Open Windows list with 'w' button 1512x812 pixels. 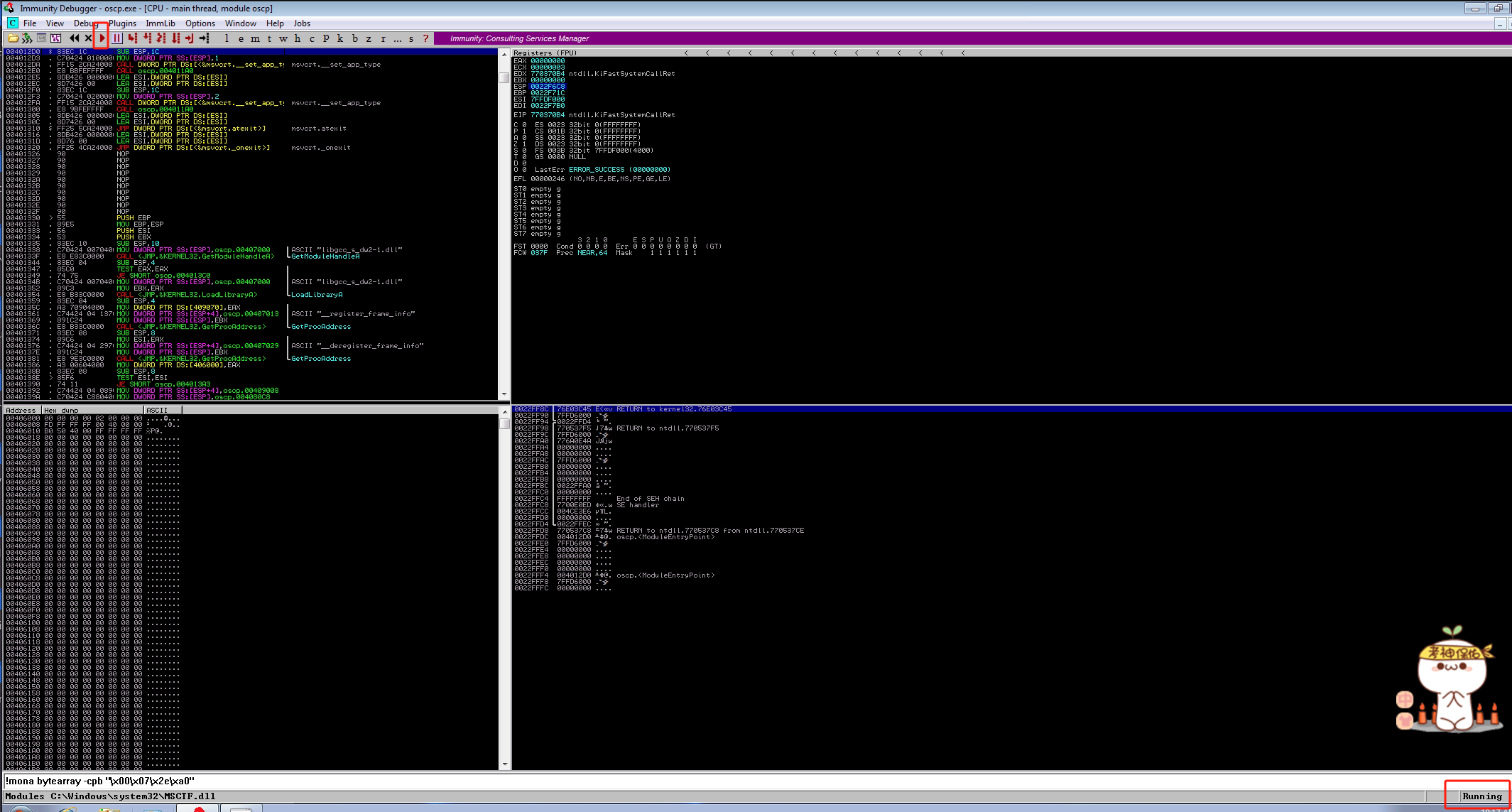(x=283, y=38)
